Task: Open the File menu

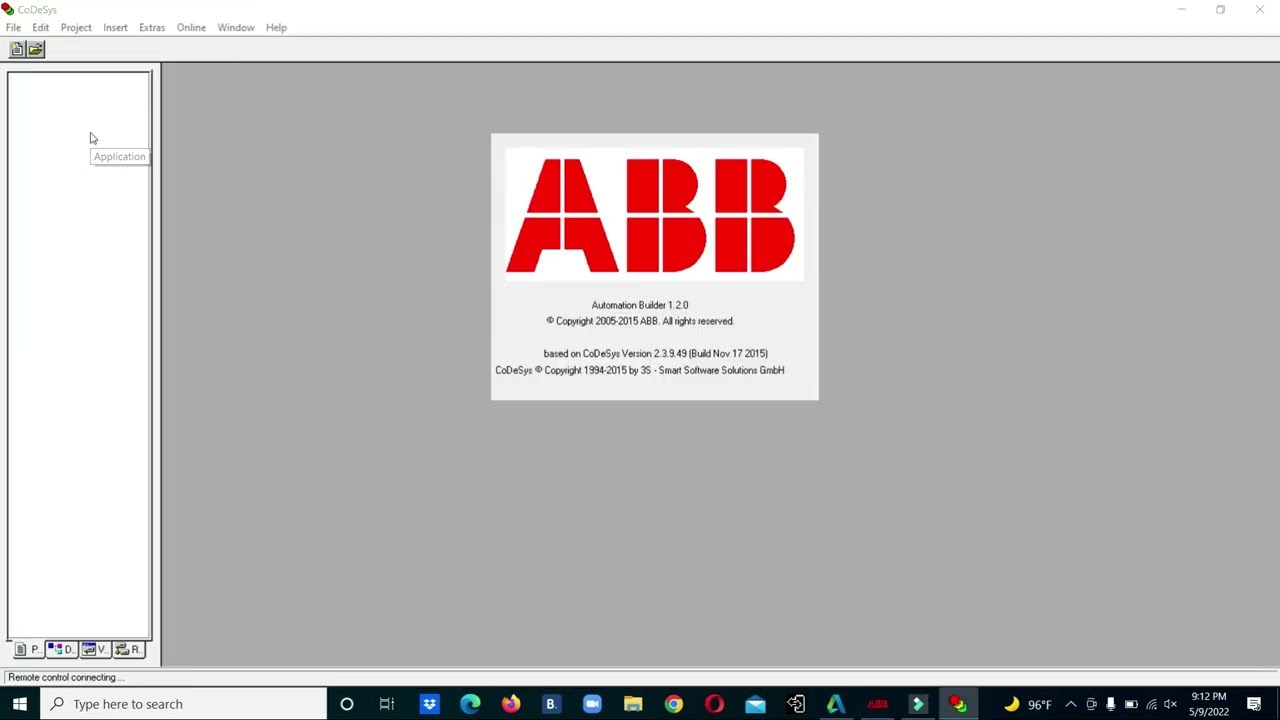Action: tap(13, 28)
